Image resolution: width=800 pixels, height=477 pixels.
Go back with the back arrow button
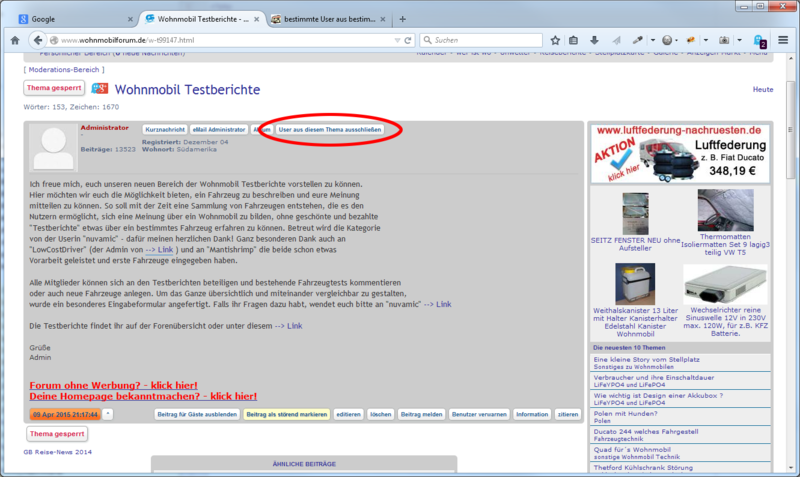[x=37, y=40]
